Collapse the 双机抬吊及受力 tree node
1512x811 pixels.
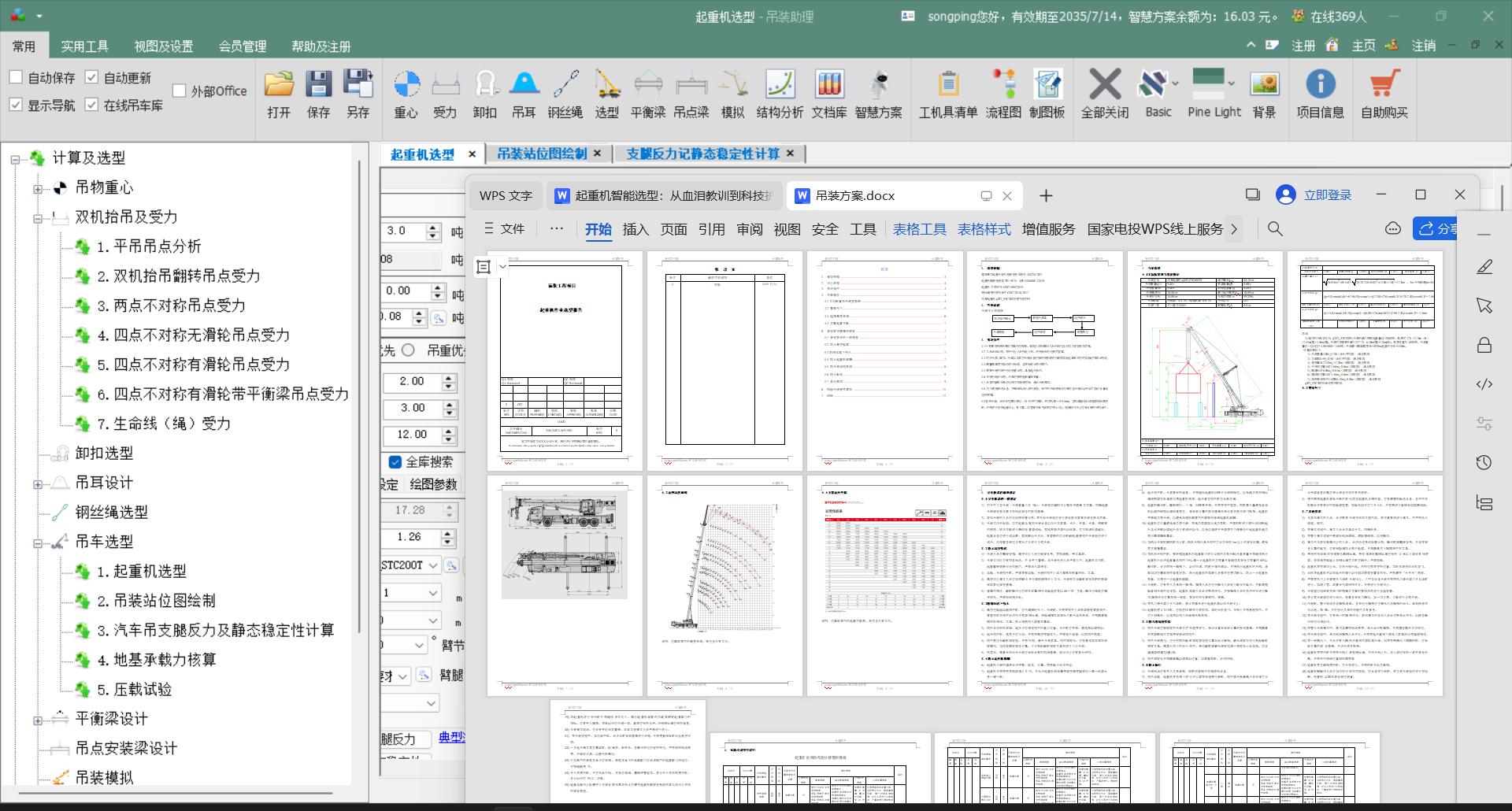point(38,219)
